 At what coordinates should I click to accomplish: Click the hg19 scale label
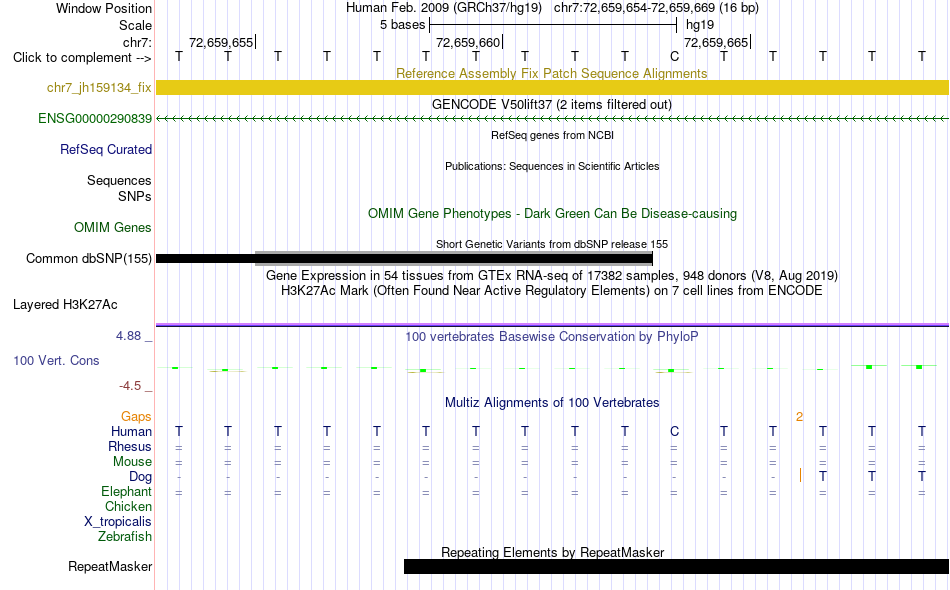[700, 25]
